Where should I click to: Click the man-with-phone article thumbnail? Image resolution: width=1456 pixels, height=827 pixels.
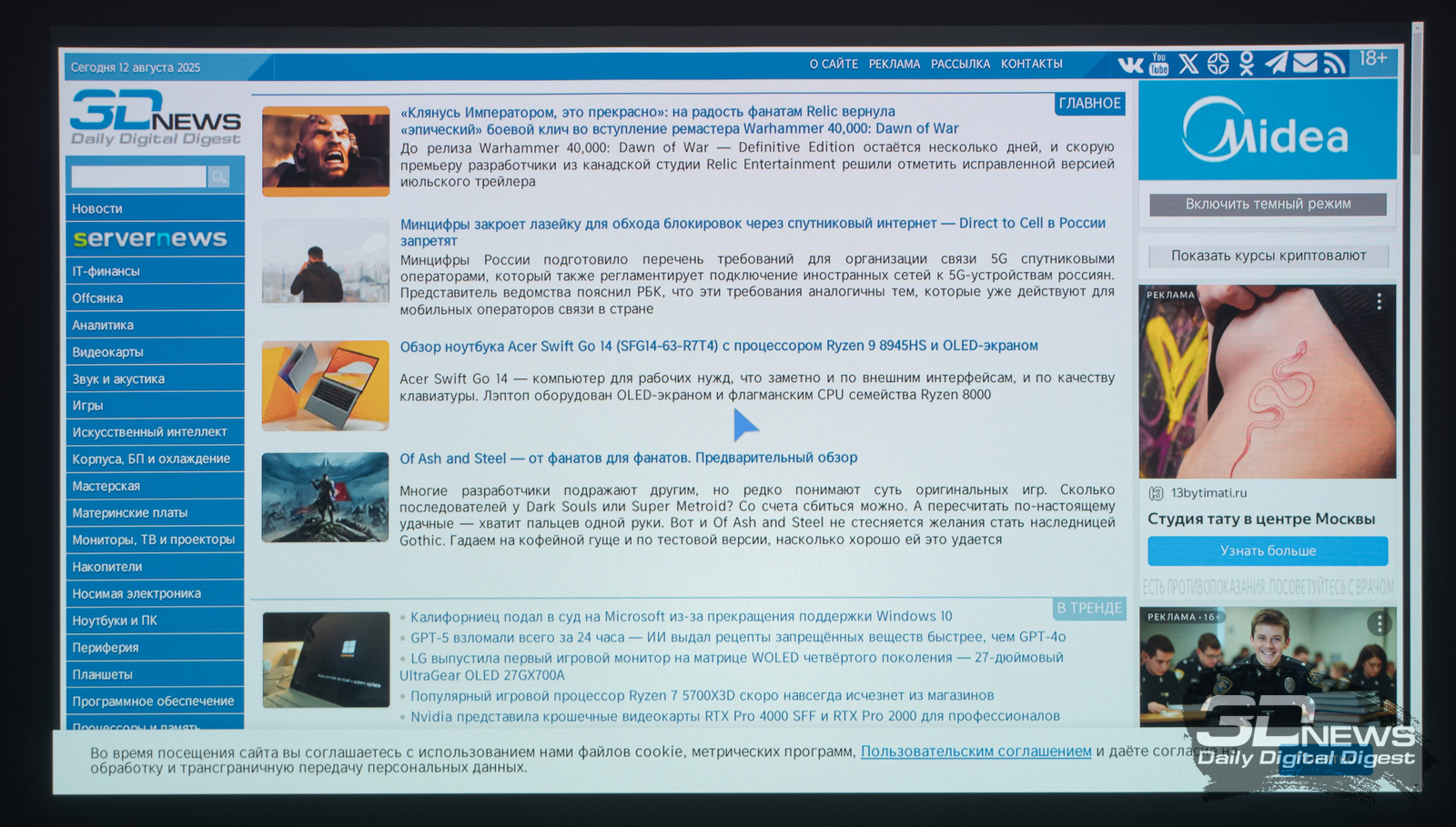(326, 260)
